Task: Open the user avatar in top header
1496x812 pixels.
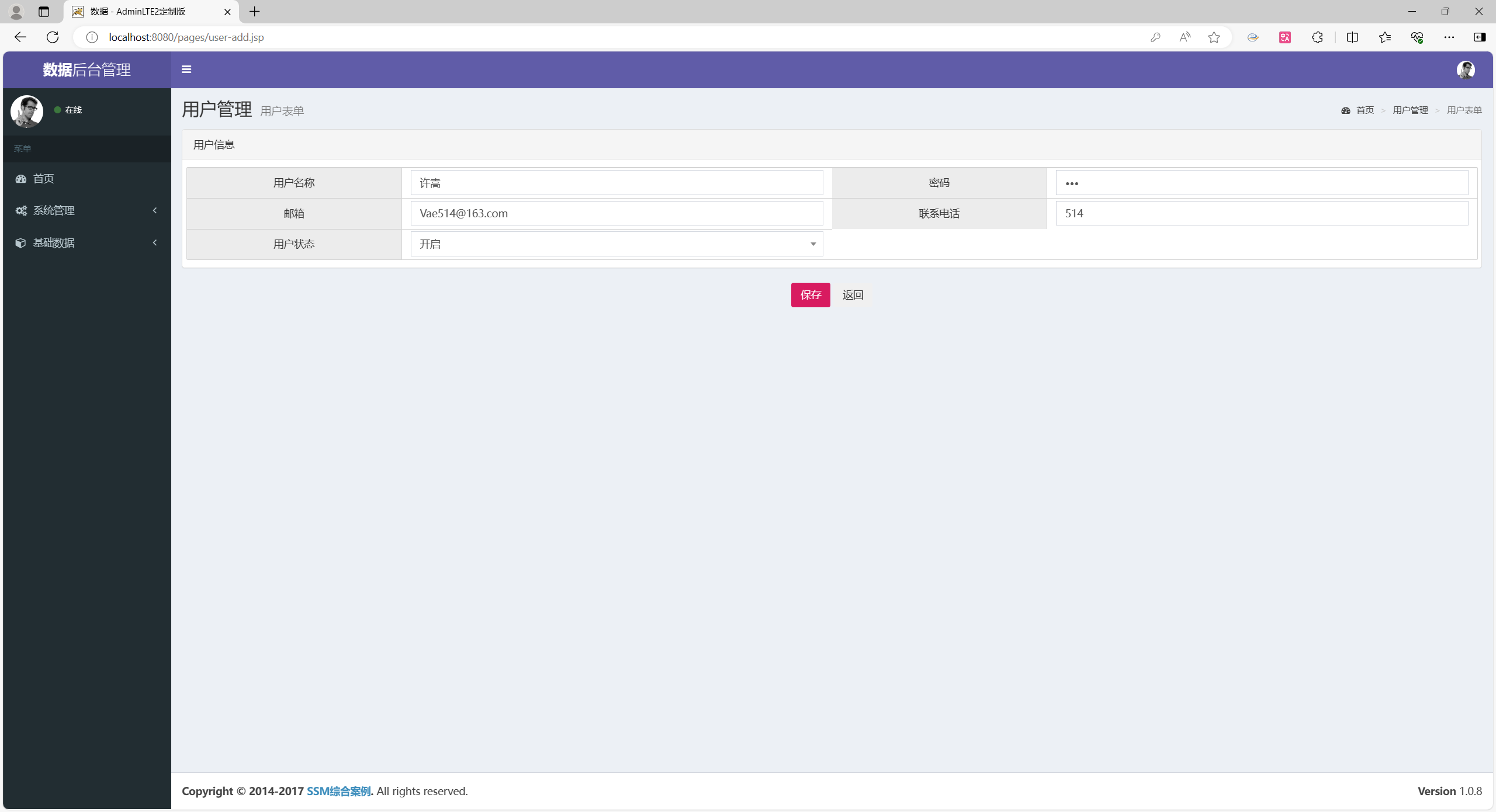Action: [x=1466, y=70]
